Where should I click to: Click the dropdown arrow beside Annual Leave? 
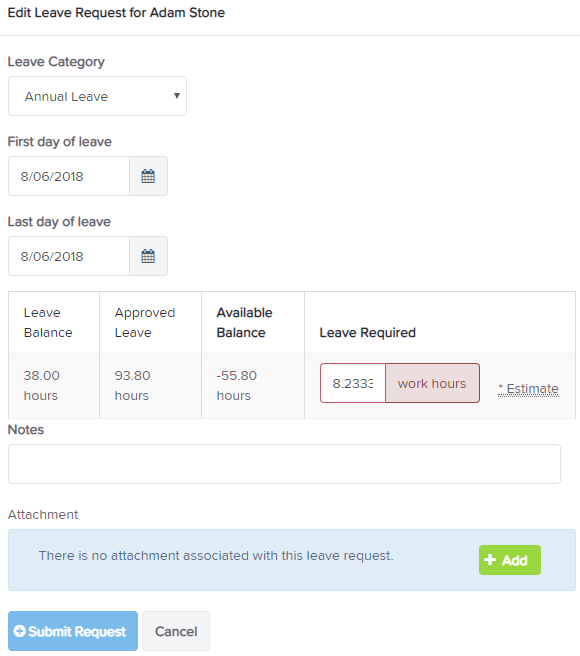(x=177, y=96)
